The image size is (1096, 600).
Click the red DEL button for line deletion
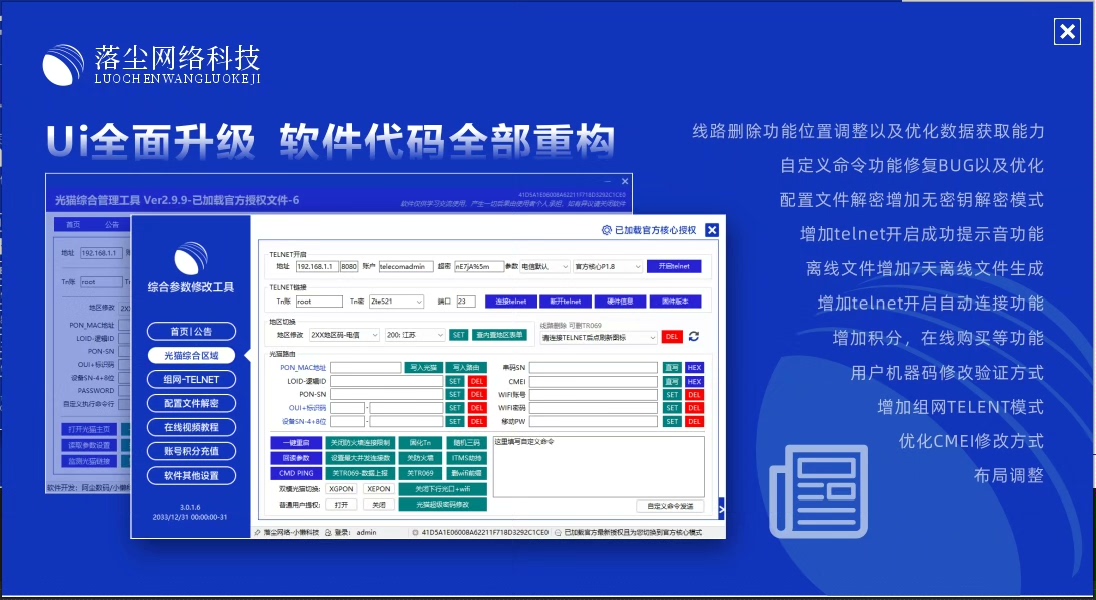[672, 336]
